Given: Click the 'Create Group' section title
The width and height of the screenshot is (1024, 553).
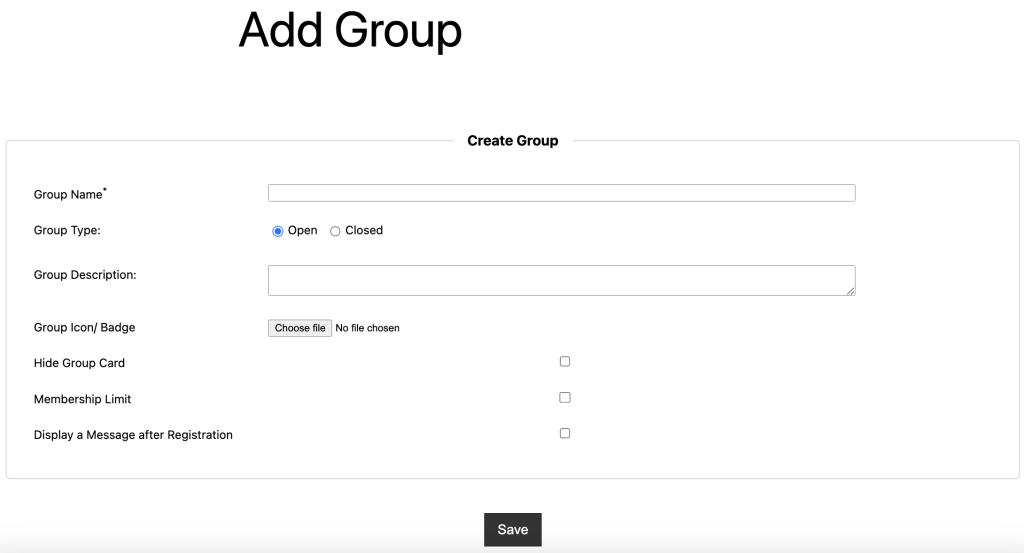Looking at the screenshot, I should click(512, 141).
